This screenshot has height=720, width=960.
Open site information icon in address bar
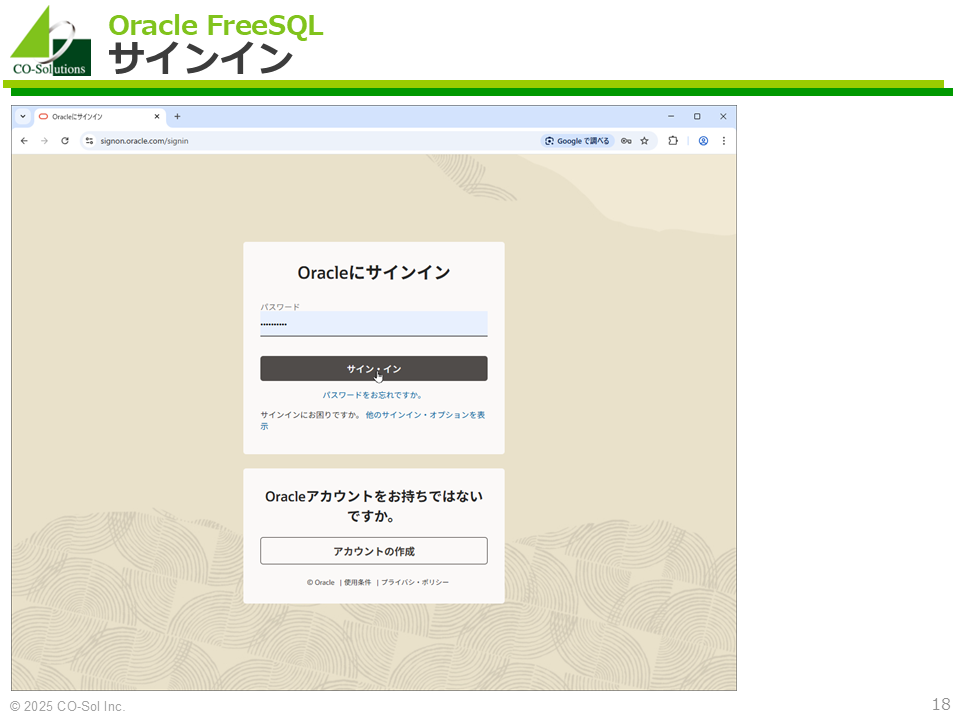(x=89, y=141)
